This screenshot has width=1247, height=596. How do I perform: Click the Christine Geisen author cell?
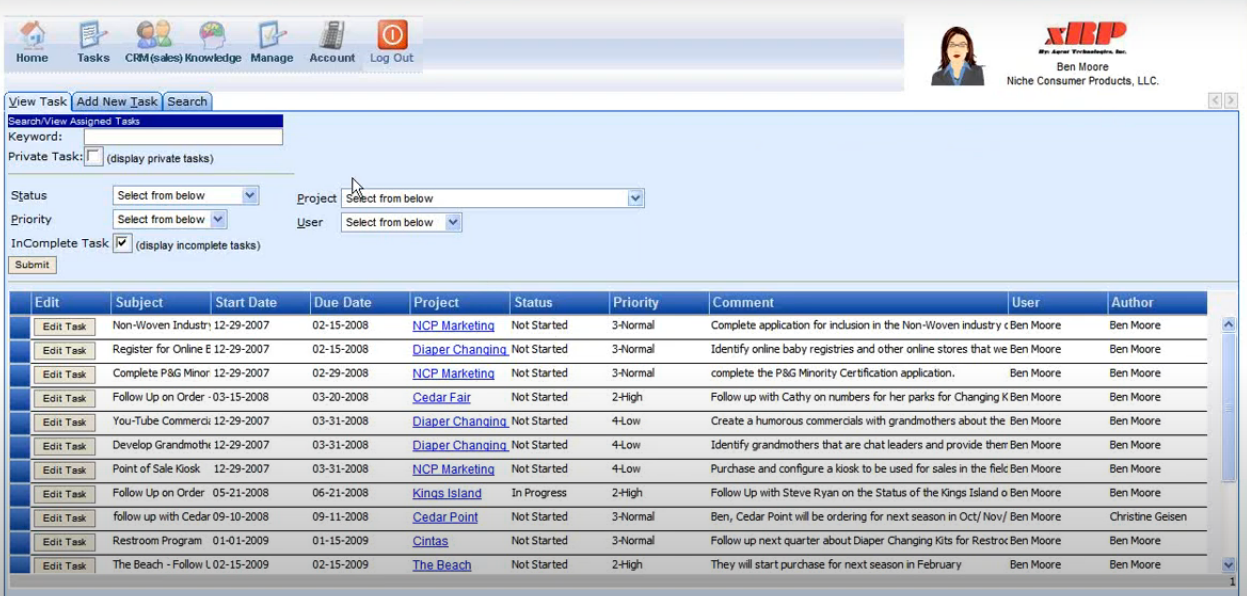pos(1148,517)
